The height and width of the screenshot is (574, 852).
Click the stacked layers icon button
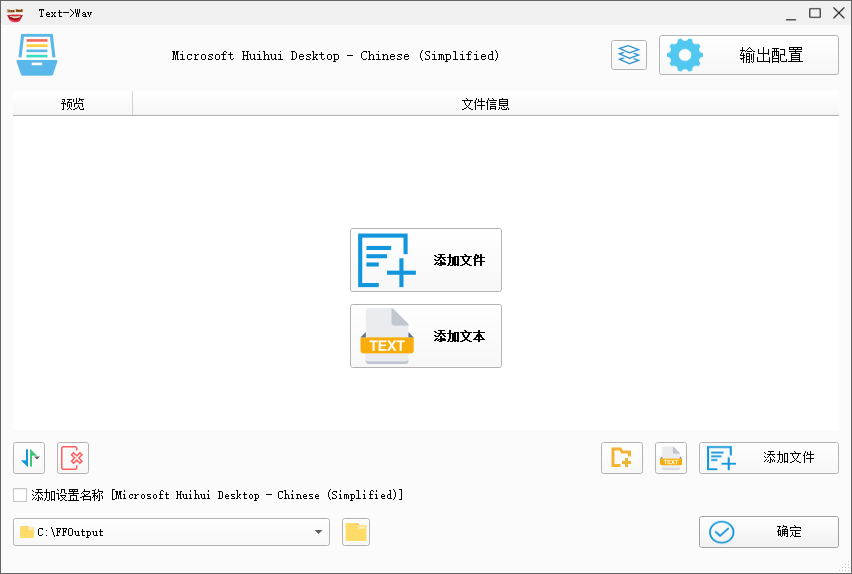[629, 55]
